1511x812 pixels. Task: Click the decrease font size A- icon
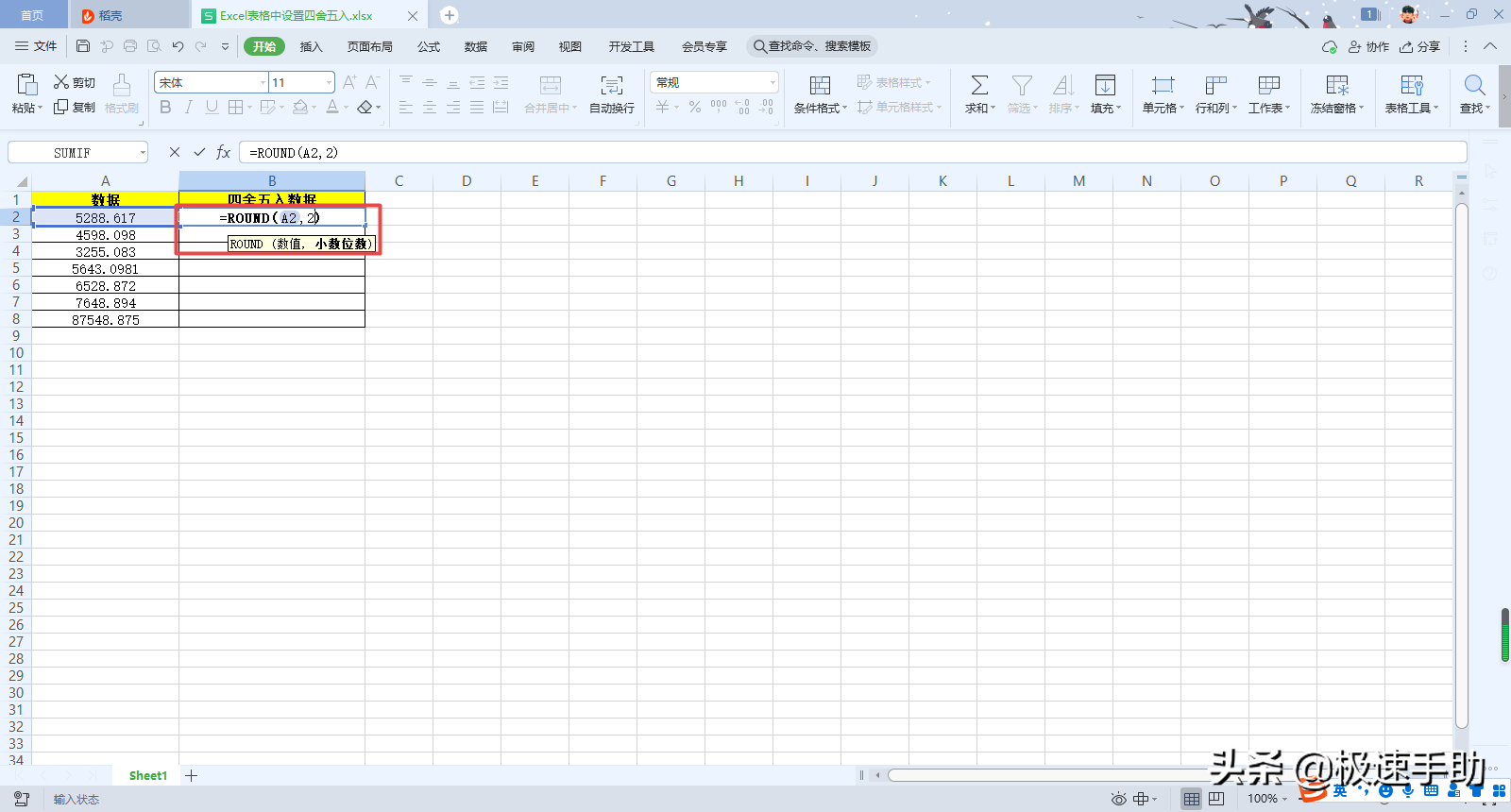[373, 82]
